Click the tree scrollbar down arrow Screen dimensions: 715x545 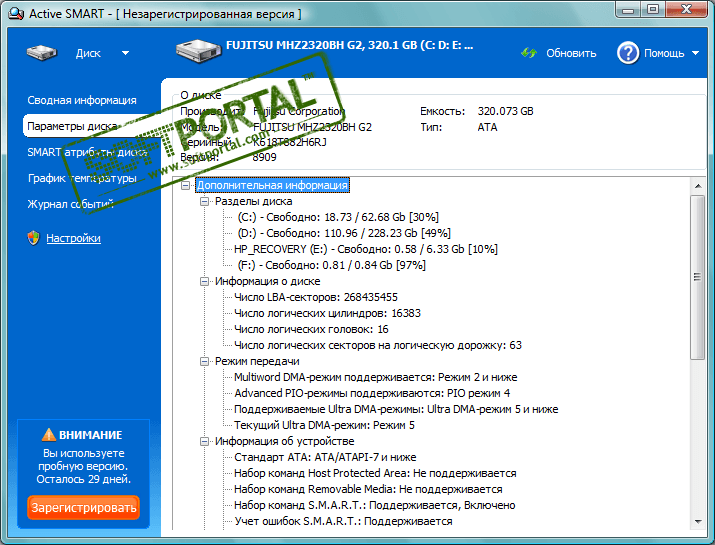tap(698, 522)
